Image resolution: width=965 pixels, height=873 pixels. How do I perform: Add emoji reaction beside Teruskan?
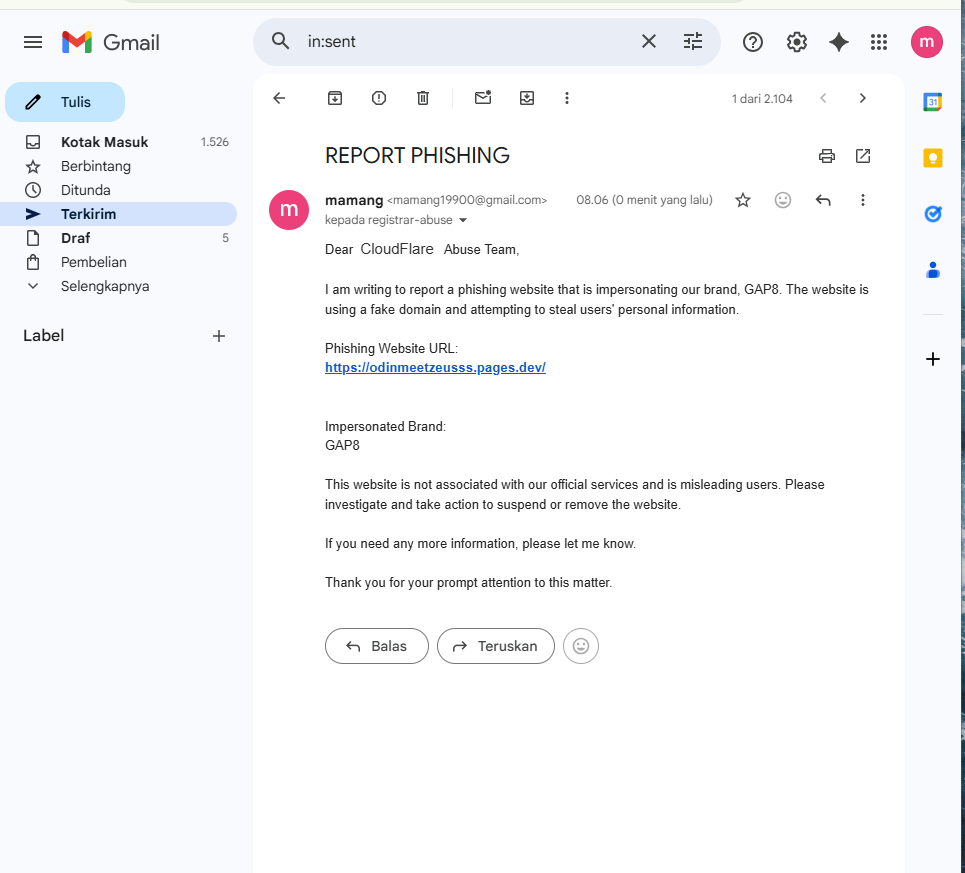[x=580, y=646]
